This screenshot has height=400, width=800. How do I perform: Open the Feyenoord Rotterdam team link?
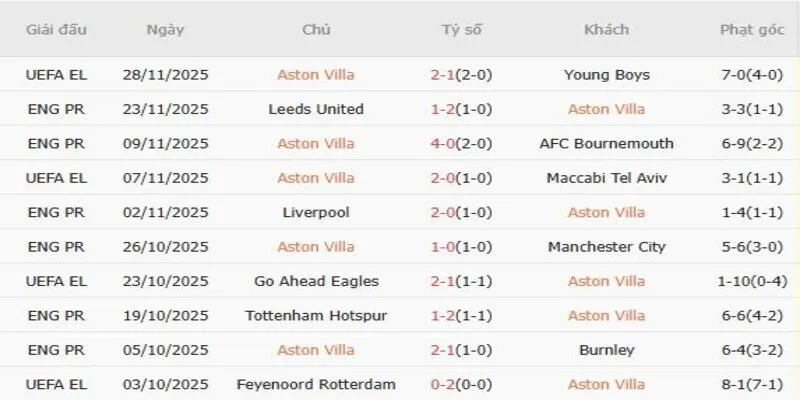pos(316,385)
